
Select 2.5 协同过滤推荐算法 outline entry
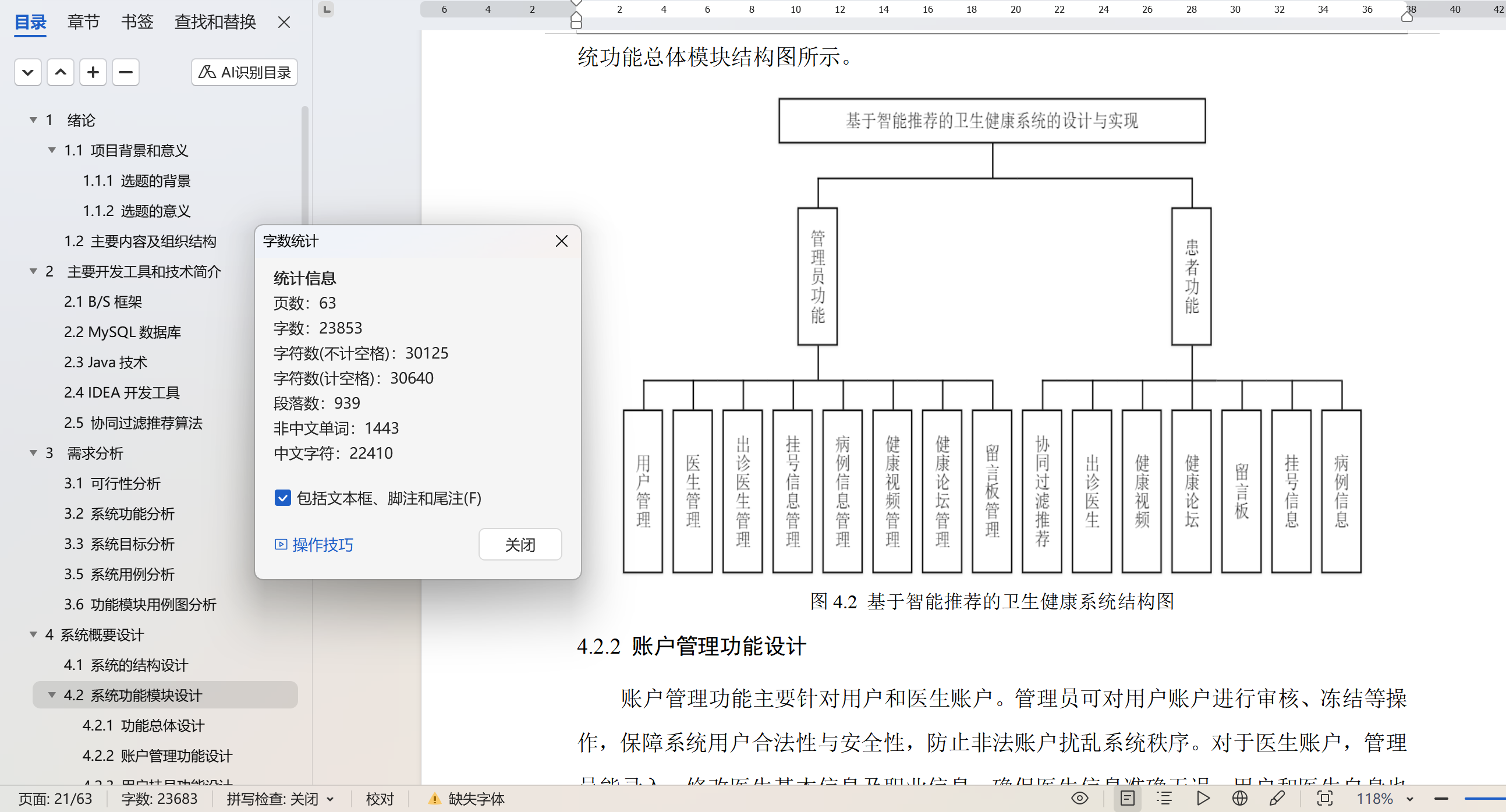tap(133, 423)
